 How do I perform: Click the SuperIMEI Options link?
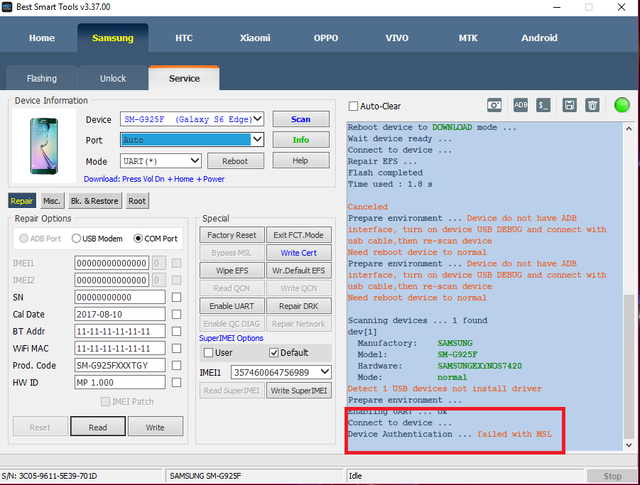click(x=231, y=338)
